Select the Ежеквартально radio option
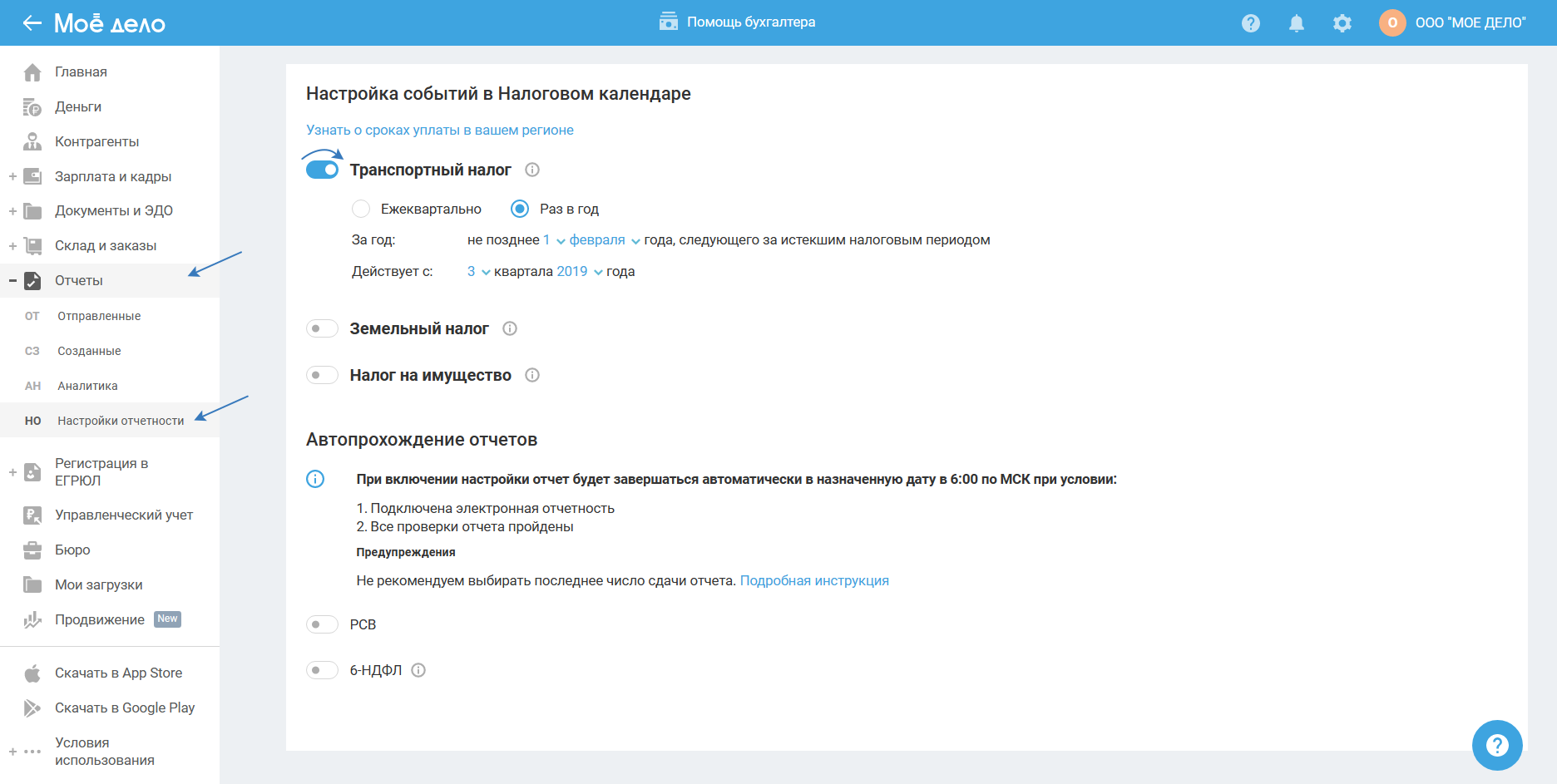Screen dimensions: 1557x784 [x=361, y=209]
